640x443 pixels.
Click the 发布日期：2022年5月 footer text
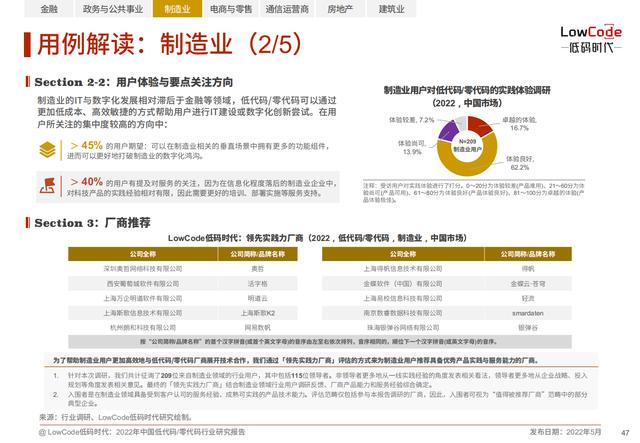566,432
